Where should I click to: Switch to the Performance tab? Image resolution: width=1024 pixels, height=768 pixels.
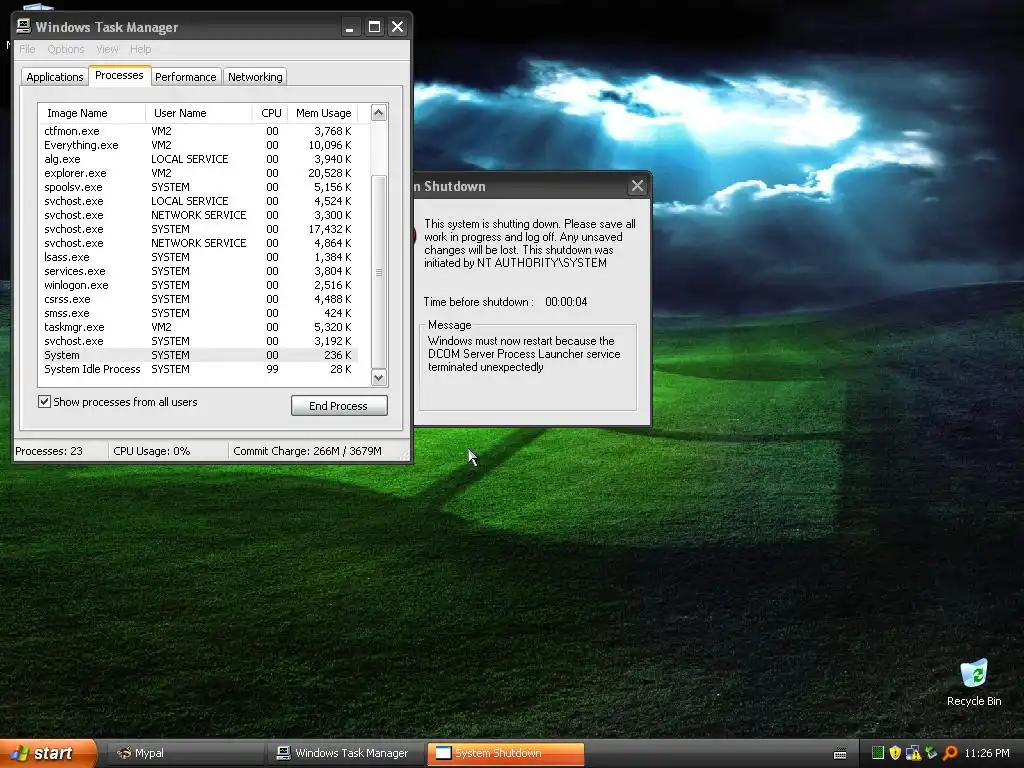click(185, 77)
